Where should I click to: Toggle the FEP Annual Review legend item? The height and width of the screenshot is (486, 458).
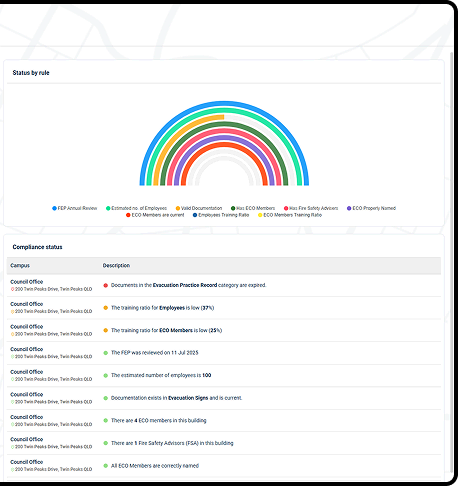75,208
